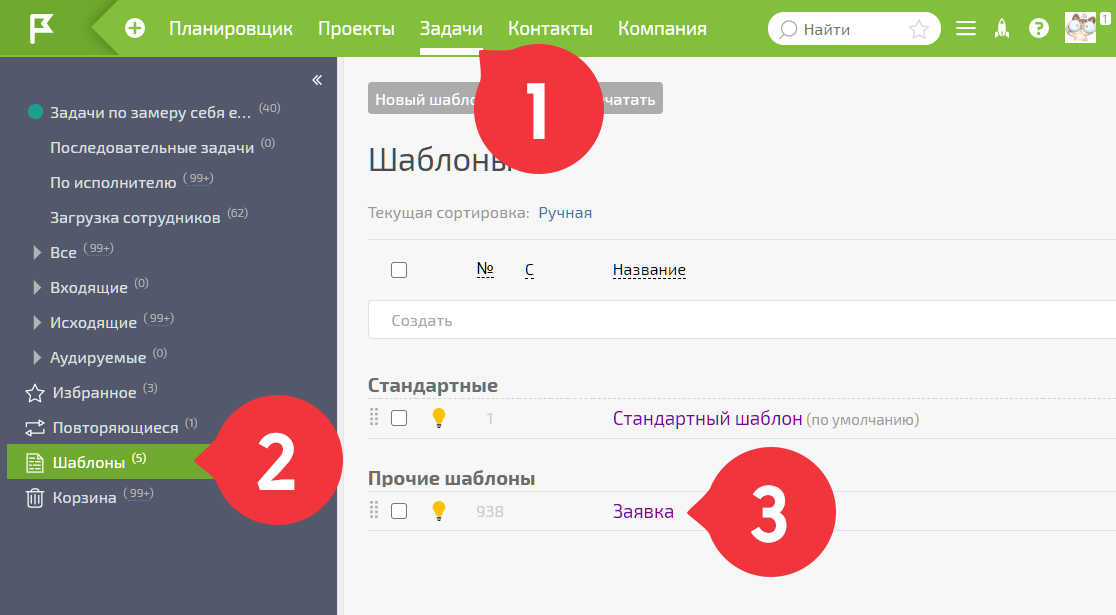This screenshot has height=615, width=1116.
Task: Check the Заявка row checkbox
Action: click(x=399, y=511)
